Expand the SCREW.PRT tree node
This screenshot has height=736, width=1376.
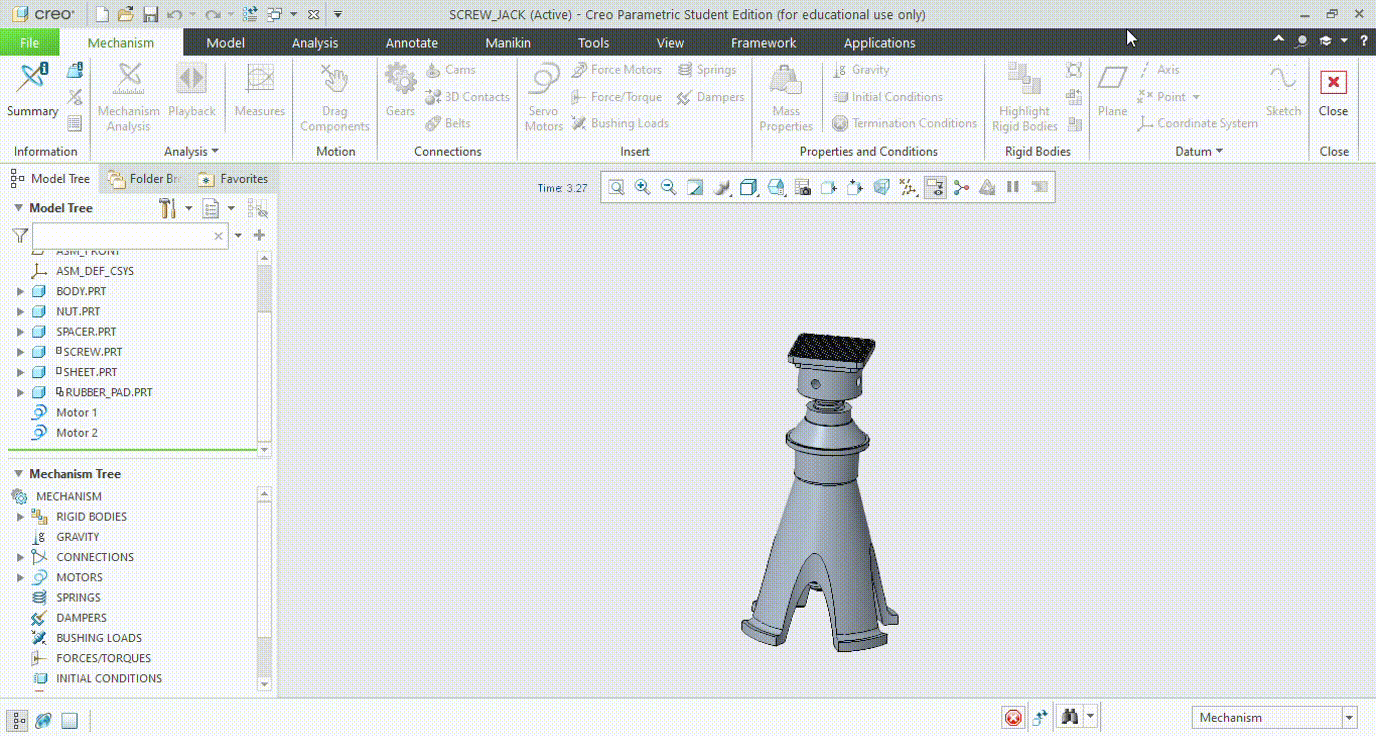(20, 352)
